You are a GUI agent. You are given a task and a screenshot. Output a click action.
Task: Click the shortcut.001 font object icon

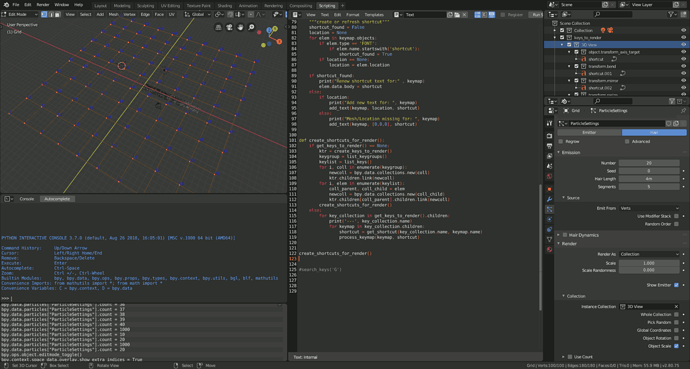[584, 73]
